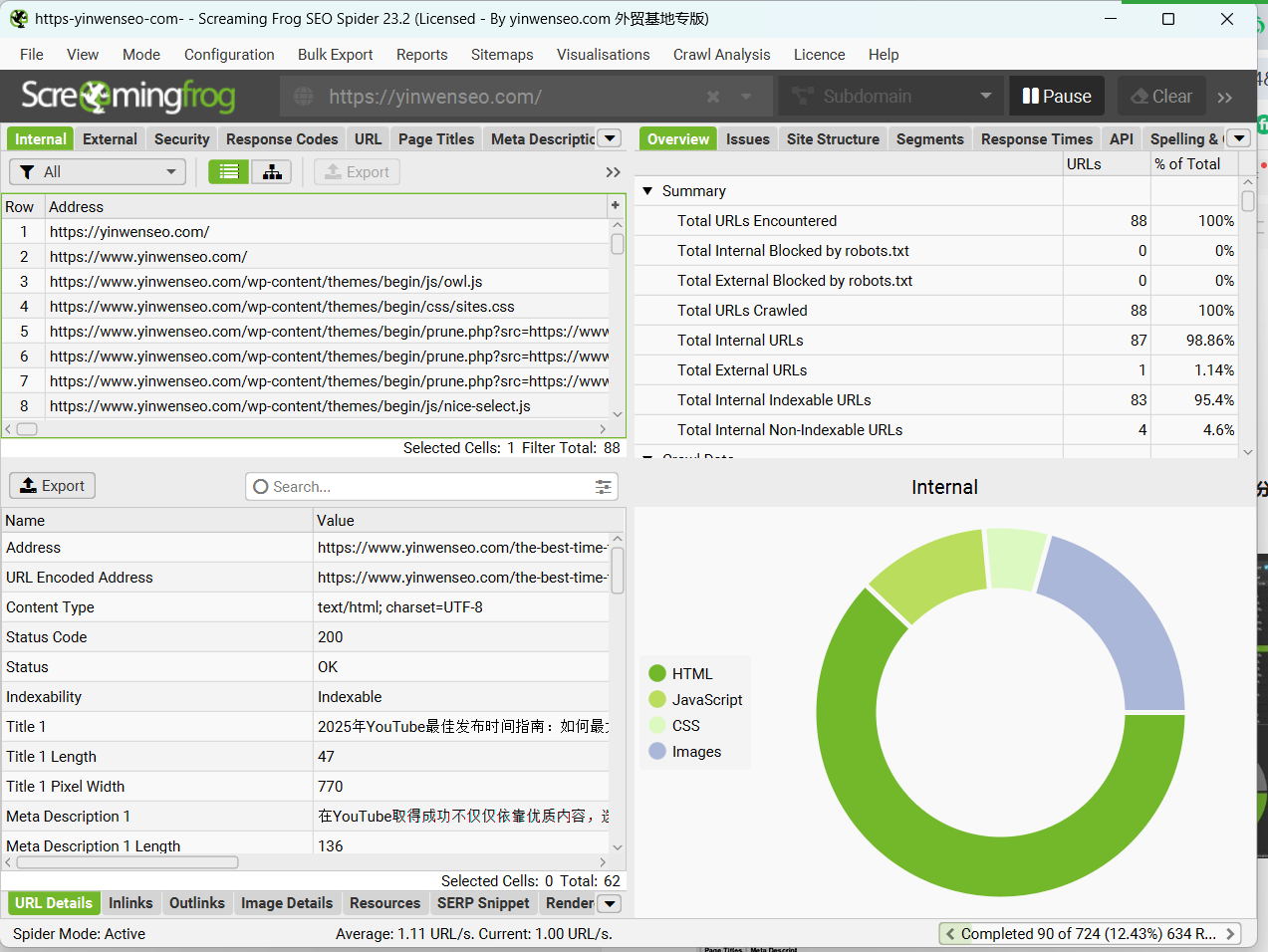The width and height of the screenshot is (1268, 952).
Task: Click the globe icon in URL bar
Action: pyautogui.click(x=304, y=97)
